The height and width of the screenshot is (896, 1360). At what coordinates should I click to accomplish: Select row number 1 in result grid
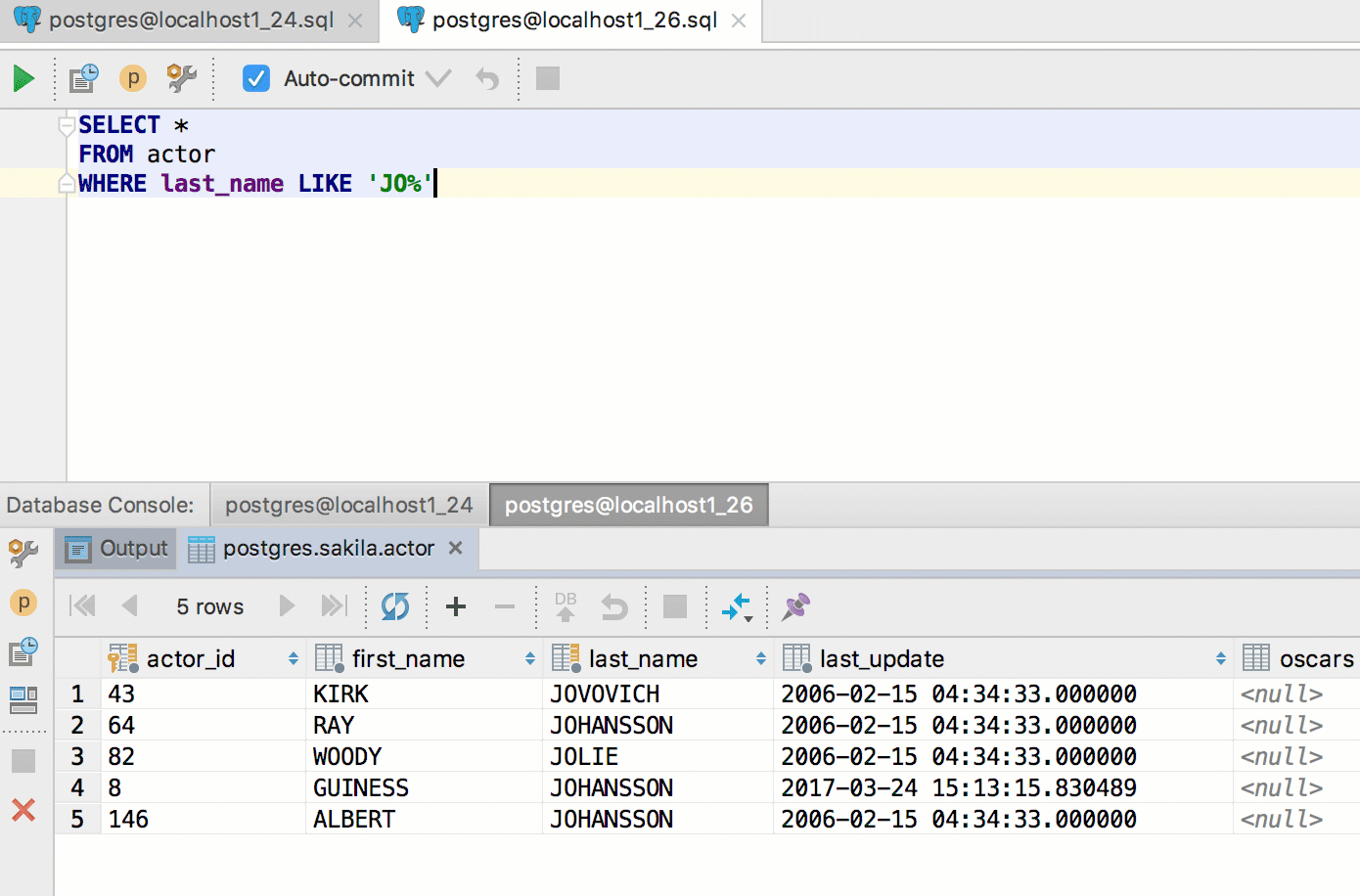pyautogui.click(x=77, y=694)
